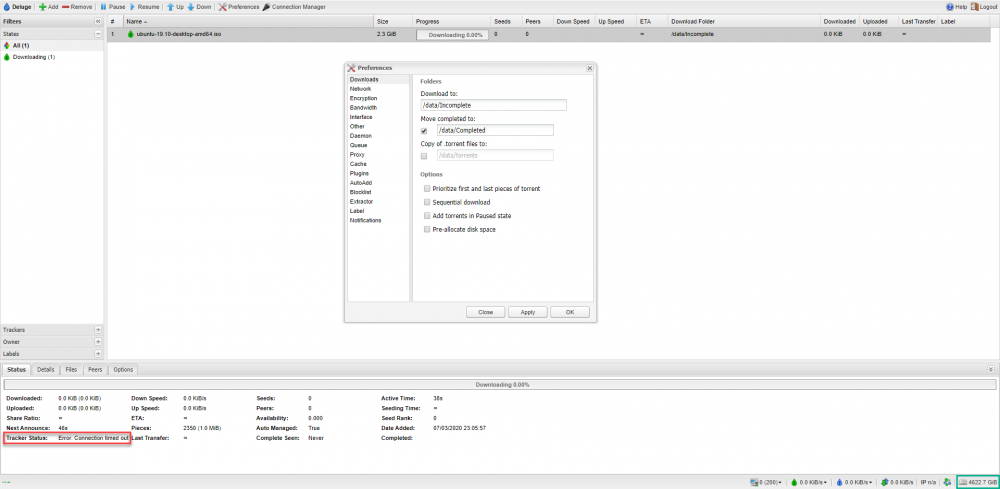1000x489 pixels.
Task: Expand the Labels filter section
Action: (x=98, y=353)
